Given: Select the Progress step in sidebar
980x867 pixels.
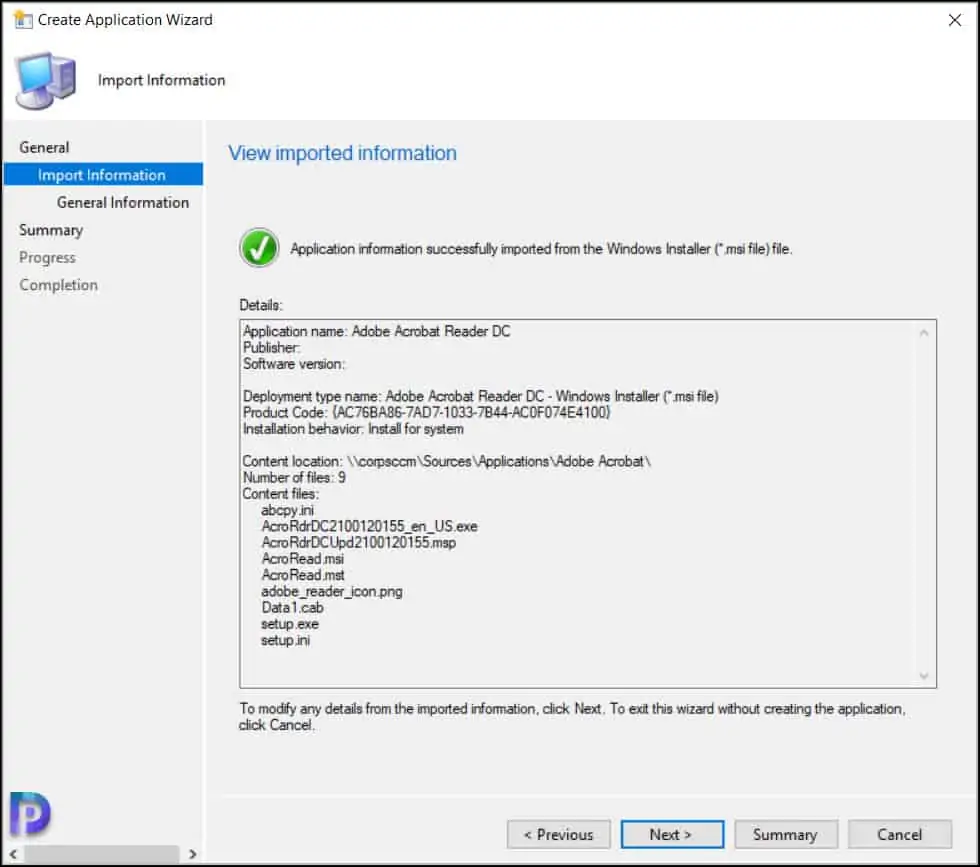Looking at the screenshot, I should pos(48,258).
